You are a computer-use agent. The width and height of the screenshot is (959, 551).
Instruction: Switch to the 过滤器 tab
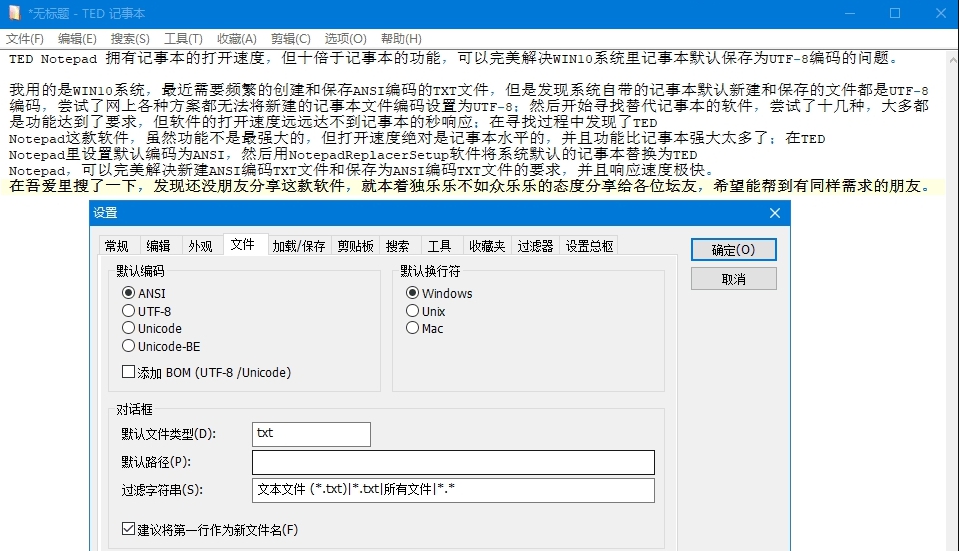(535, 246)
